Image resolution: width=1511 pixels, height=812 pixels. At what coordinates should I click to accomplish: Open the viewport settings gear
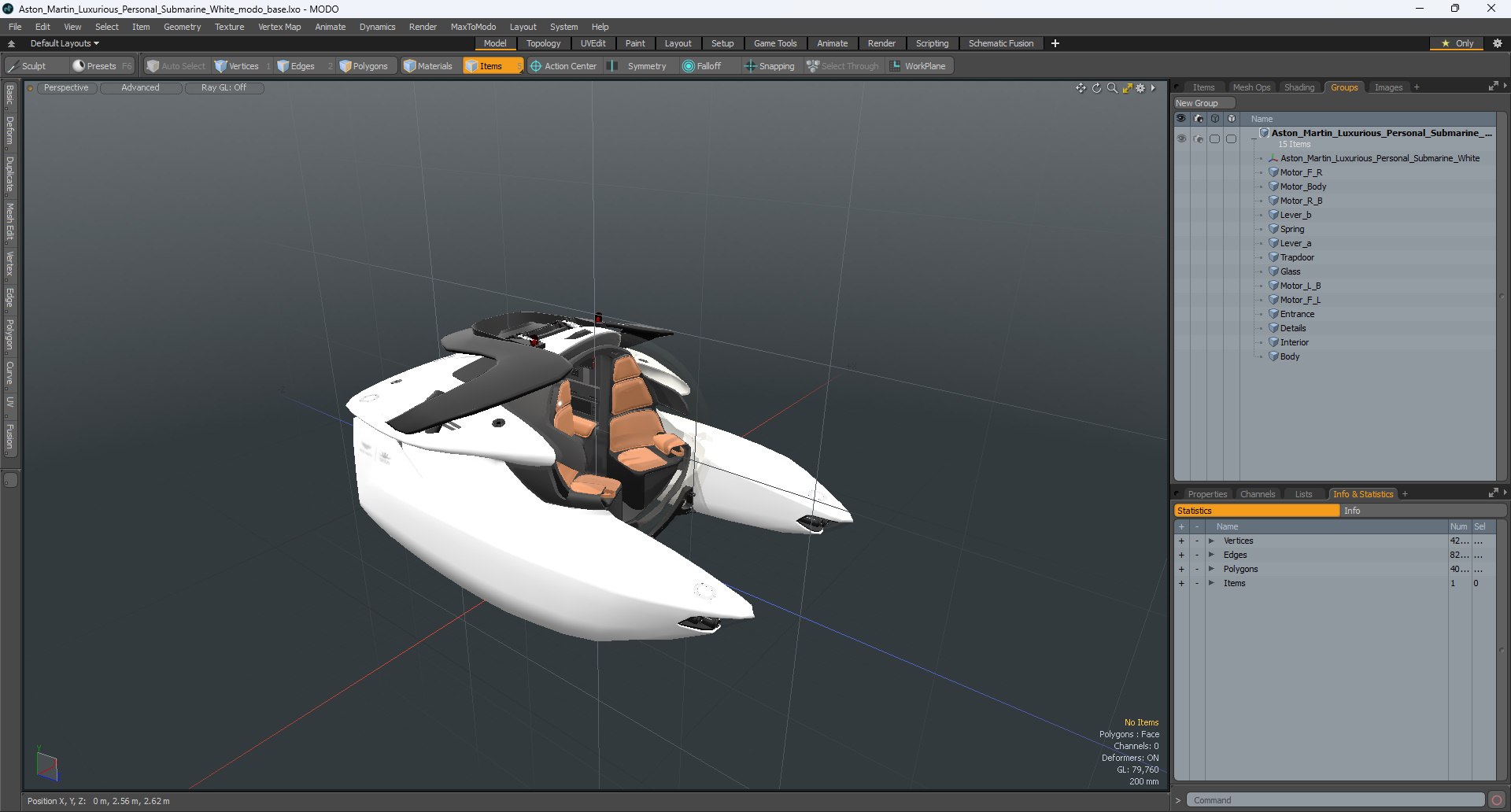[x=1140, y=88]
